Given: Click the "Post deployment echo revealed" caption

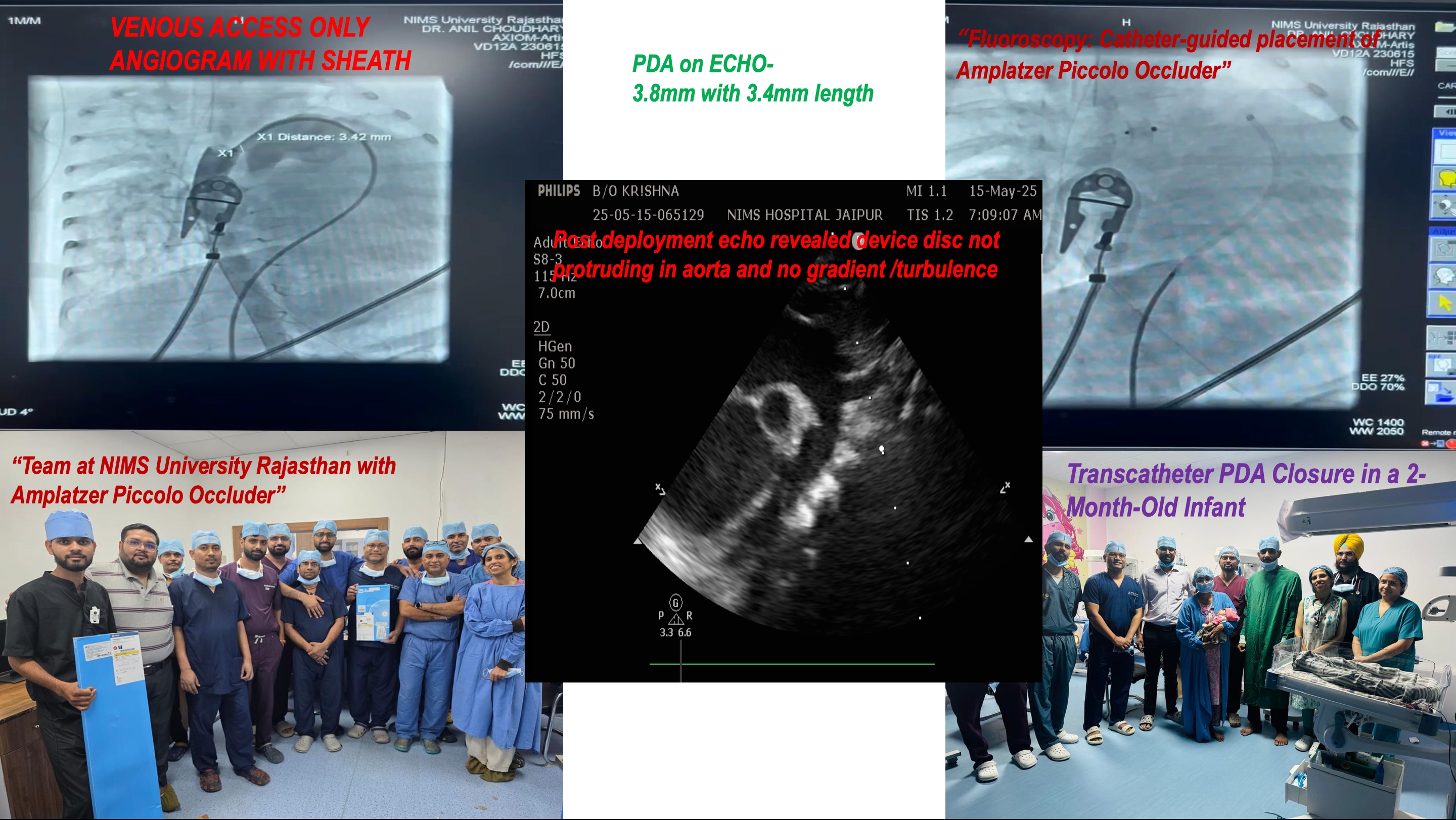Looking at the screenshot, I should coord(702,240).
